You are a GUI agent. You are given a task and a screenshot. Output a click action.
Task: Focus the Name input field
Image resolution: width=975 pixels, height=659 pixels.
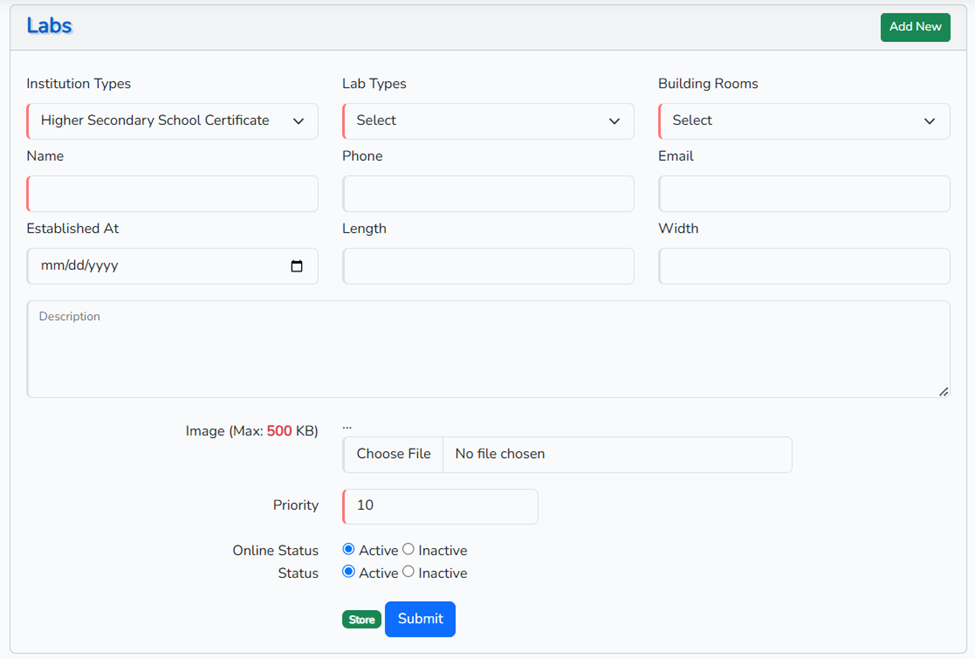tap(172, 194)
